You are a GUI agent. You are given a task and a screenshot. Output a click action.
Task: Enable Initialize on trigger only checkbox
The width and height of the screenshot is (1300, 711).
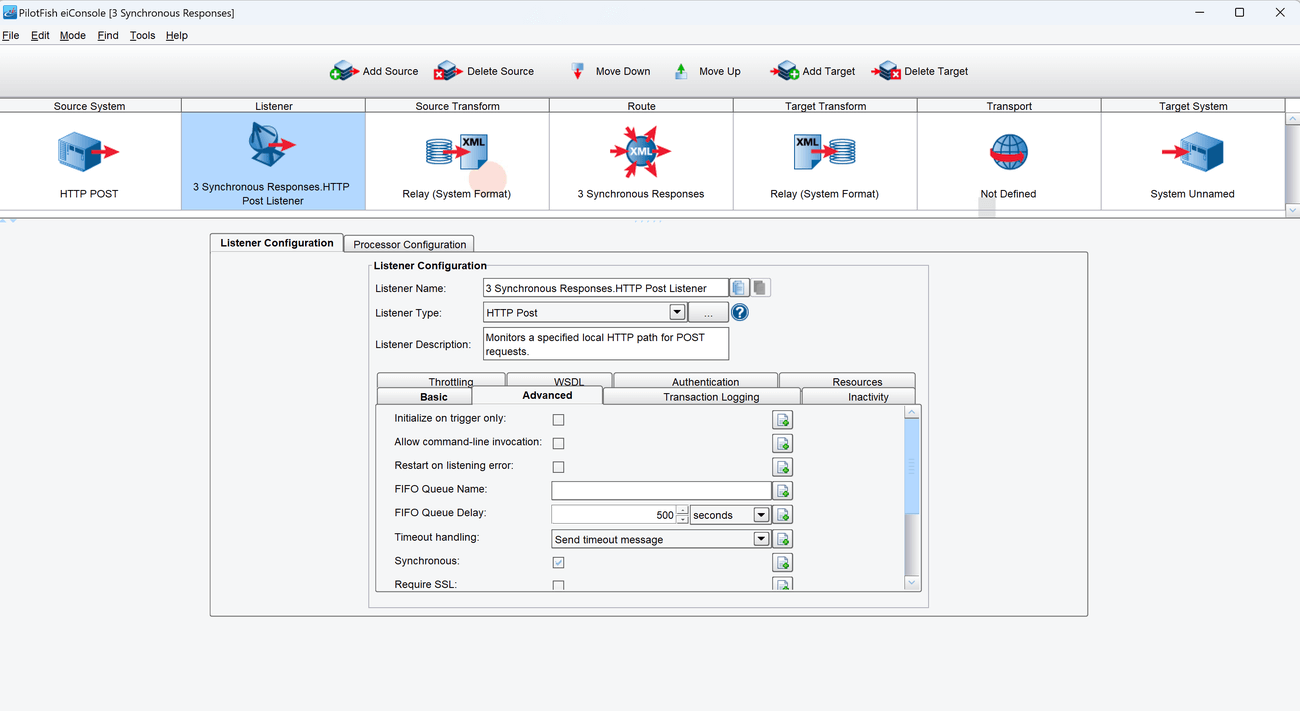pyautogui.click(x=558, y=420)
